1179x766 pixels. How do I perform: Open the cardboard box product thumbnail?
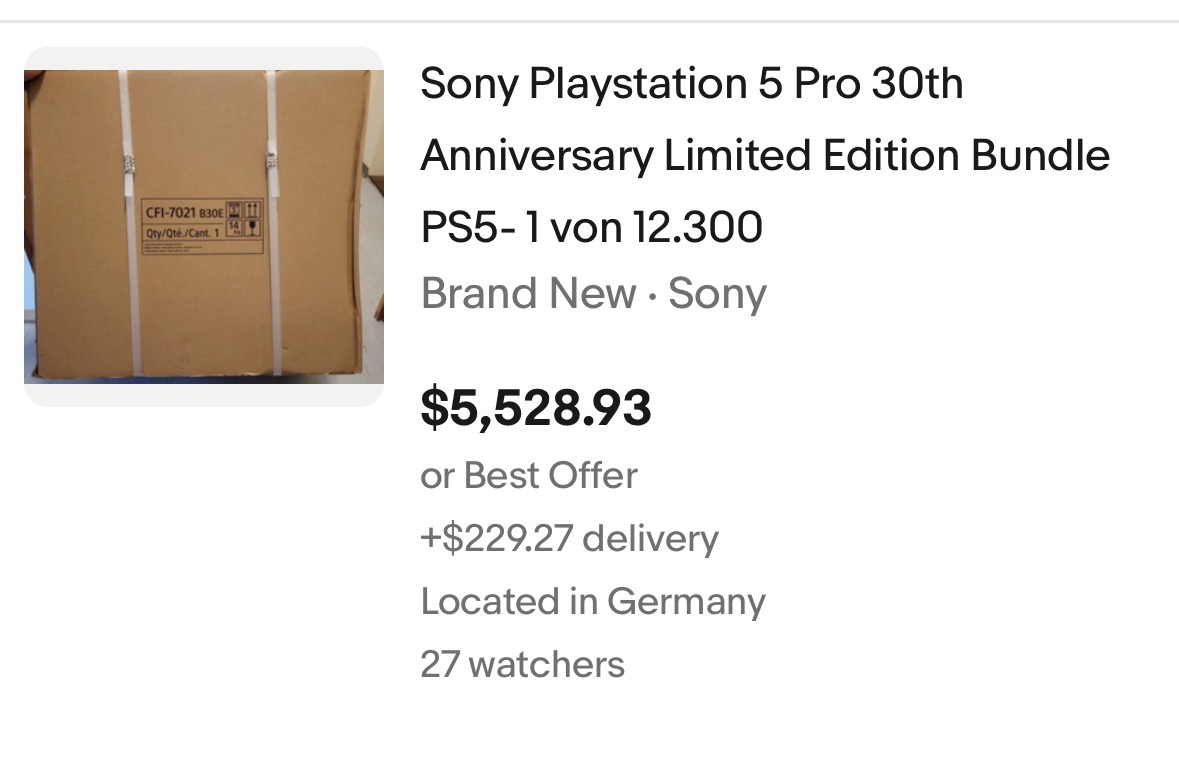coord(204,226)
